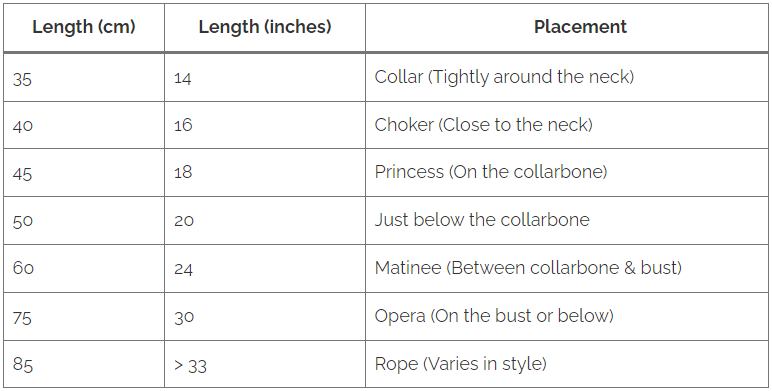Select the 75 cm length cell
The height and width of the screenshot is (391, 772).
(x=84, y=316)
